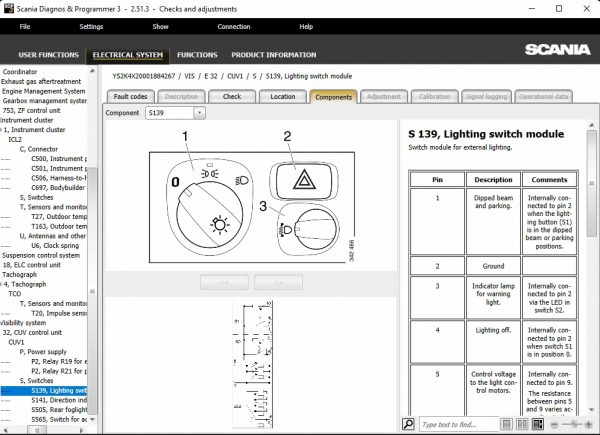Click tree panel scroll-down arrow

coord(92,420)
